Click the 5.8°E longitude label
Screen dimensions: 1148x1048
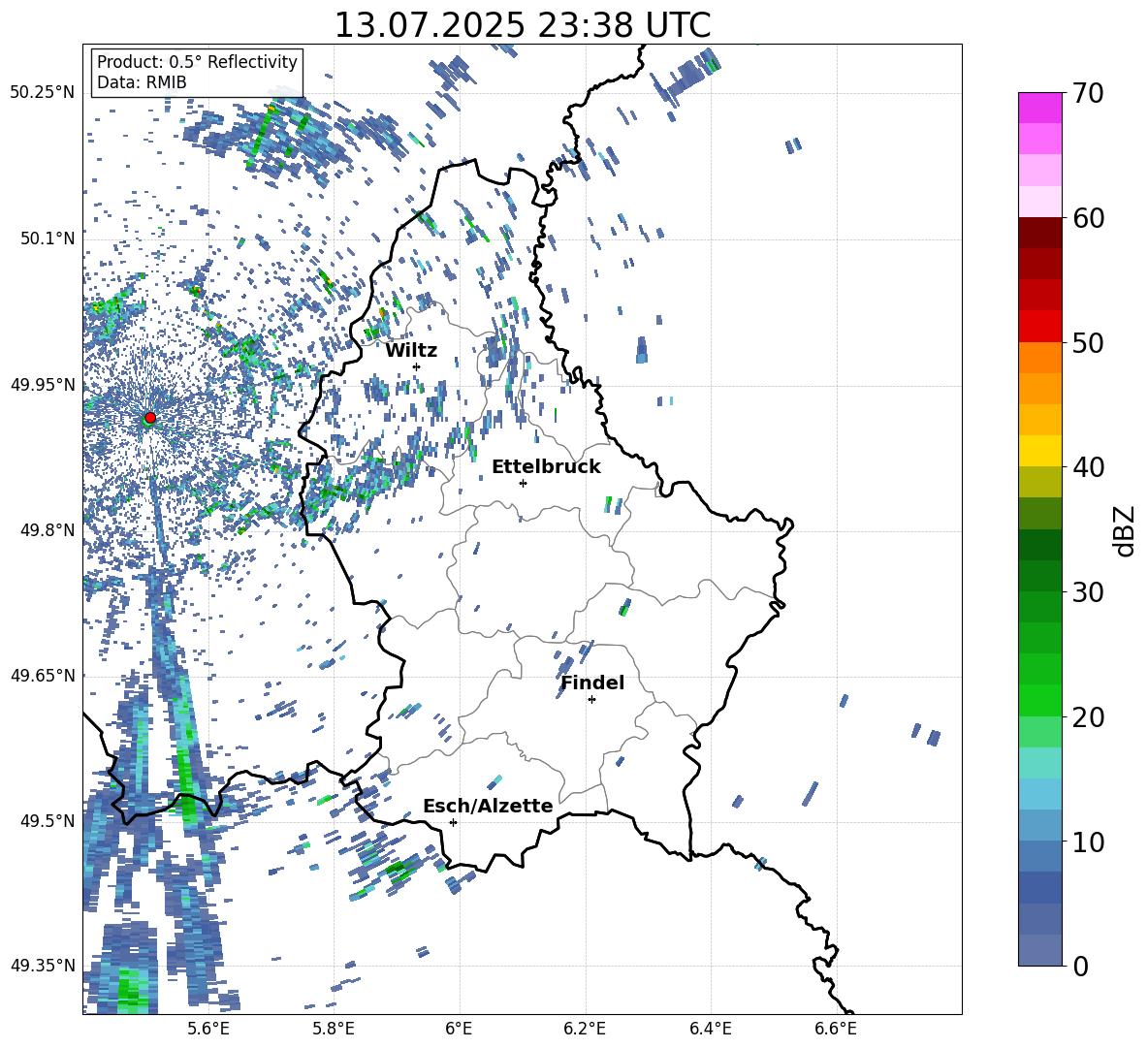tap(334, 1029)
